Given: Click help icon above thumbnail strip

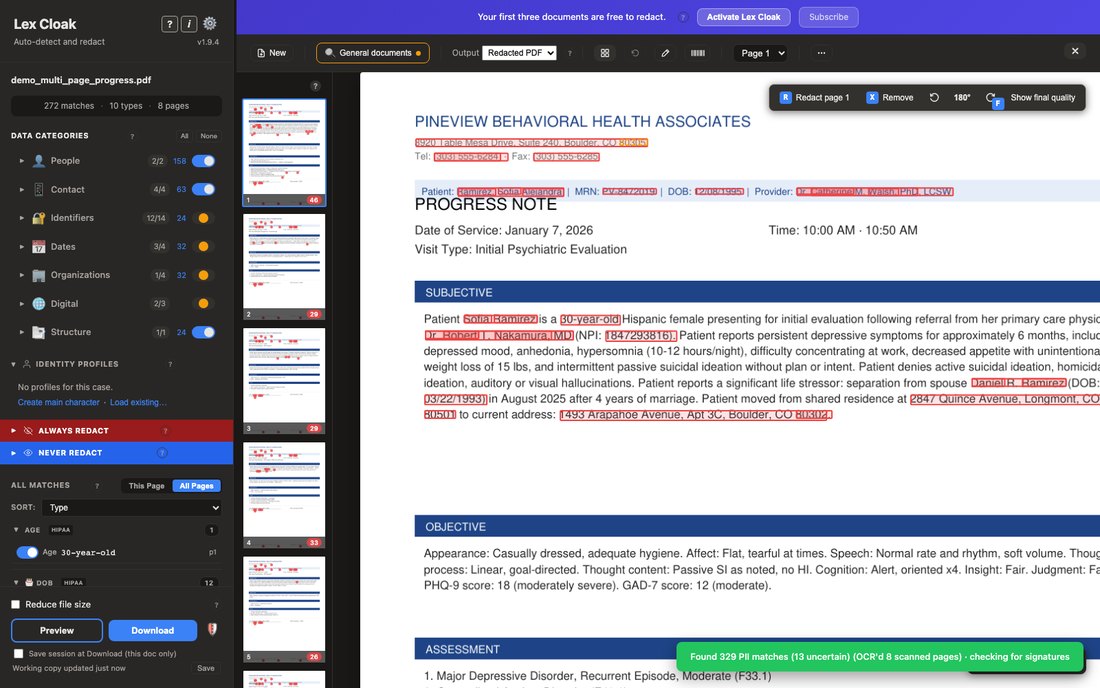Looking at the screenshot, I should (x=316, y=86).
